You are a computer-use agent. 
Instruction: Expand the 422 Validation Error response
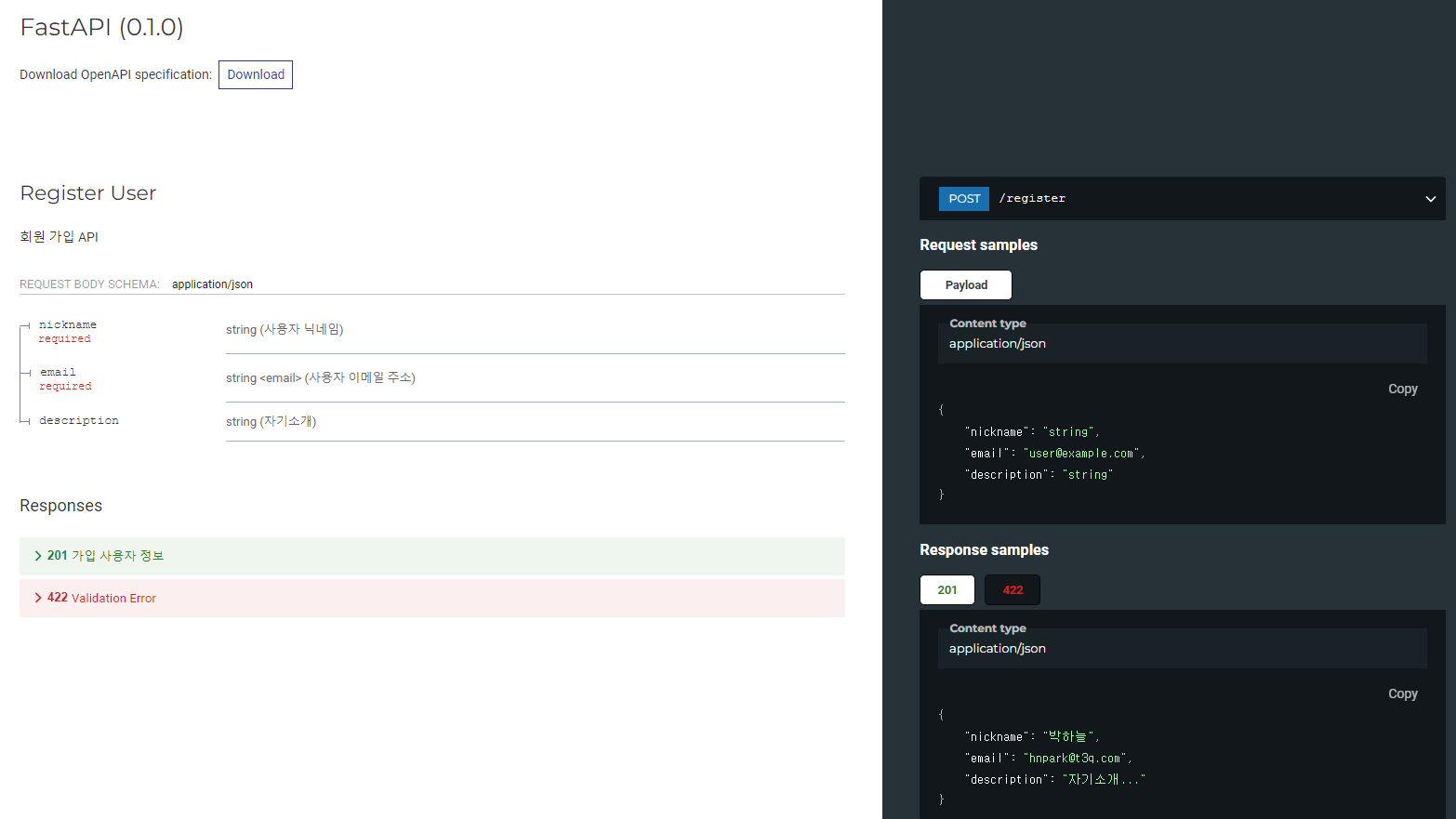pyautogui.click(x=432, y=598)
